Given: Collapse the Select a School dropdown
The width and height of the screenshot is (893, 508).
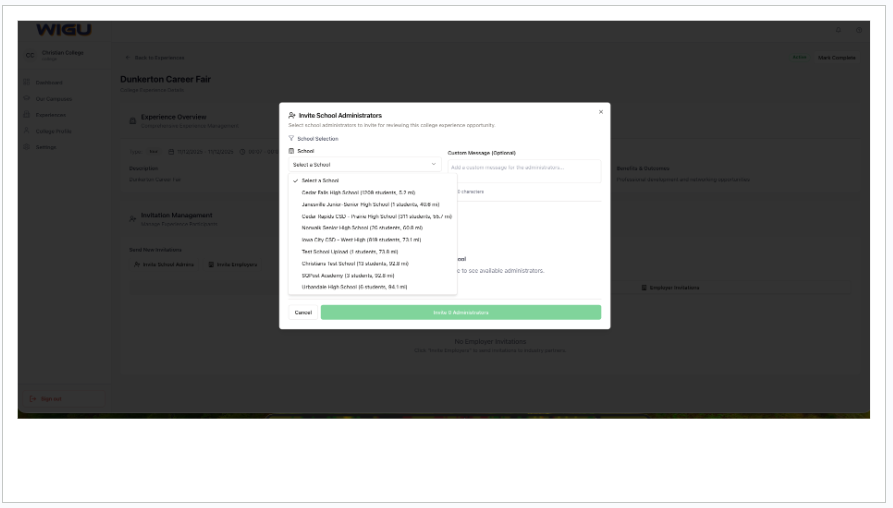Looking at the screenshot, I should pyautogui.click(x=364, y=164).
